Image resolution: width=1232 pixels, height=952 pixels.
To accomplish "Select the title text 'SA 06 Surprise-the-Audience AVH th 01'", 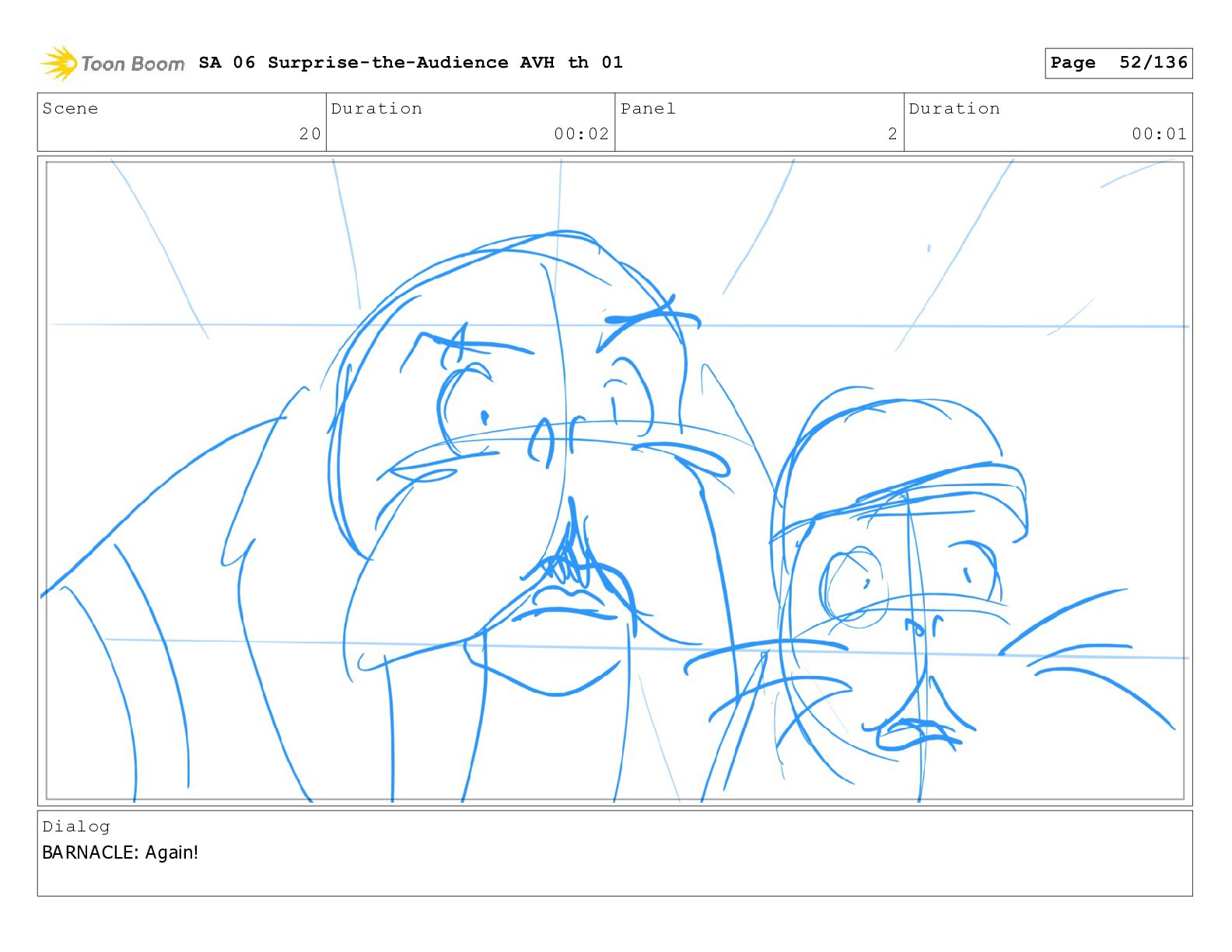I will (x=411, y=62).
